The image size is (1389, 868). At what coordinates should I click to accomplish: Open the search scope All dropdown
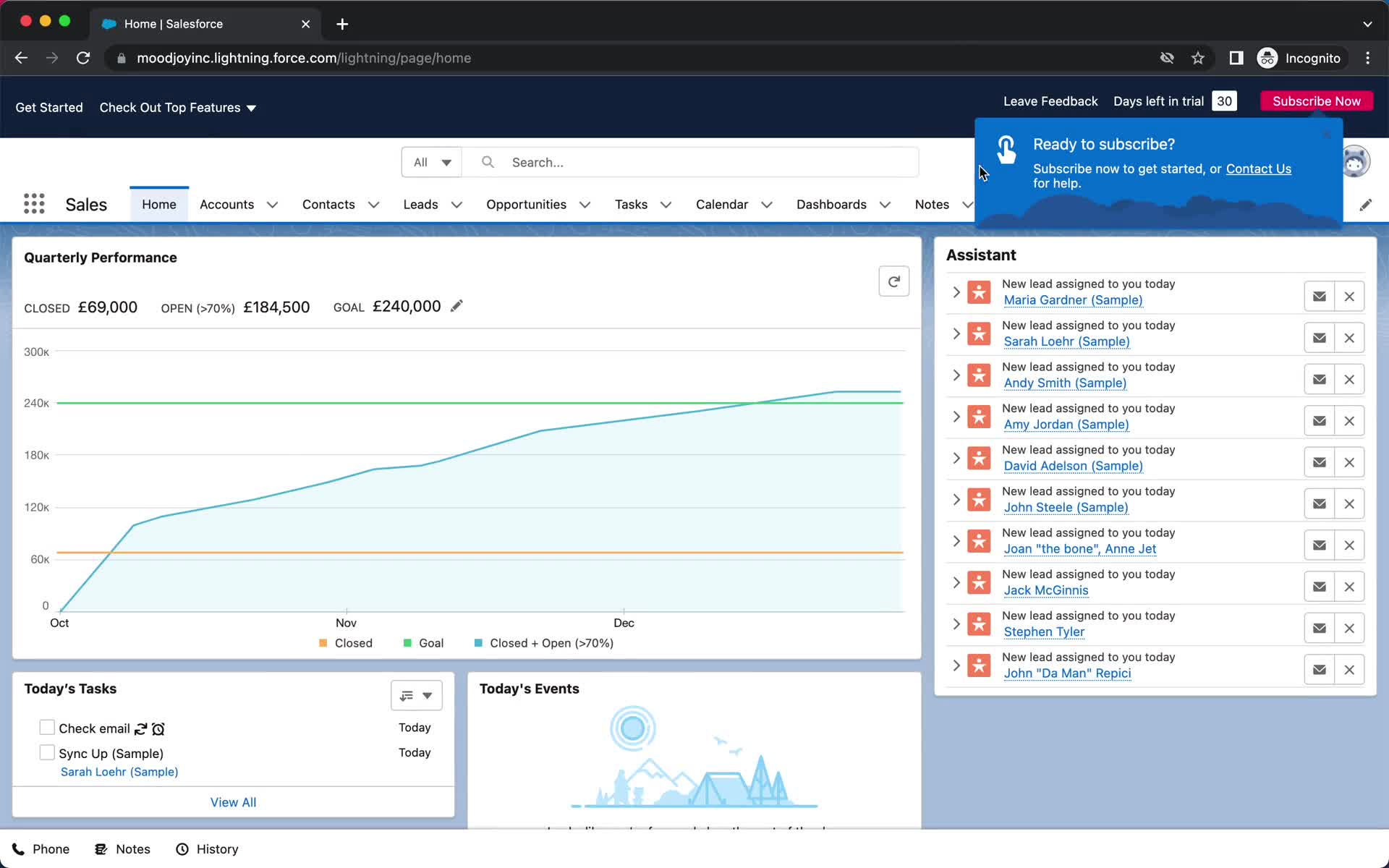click(432, 162)
